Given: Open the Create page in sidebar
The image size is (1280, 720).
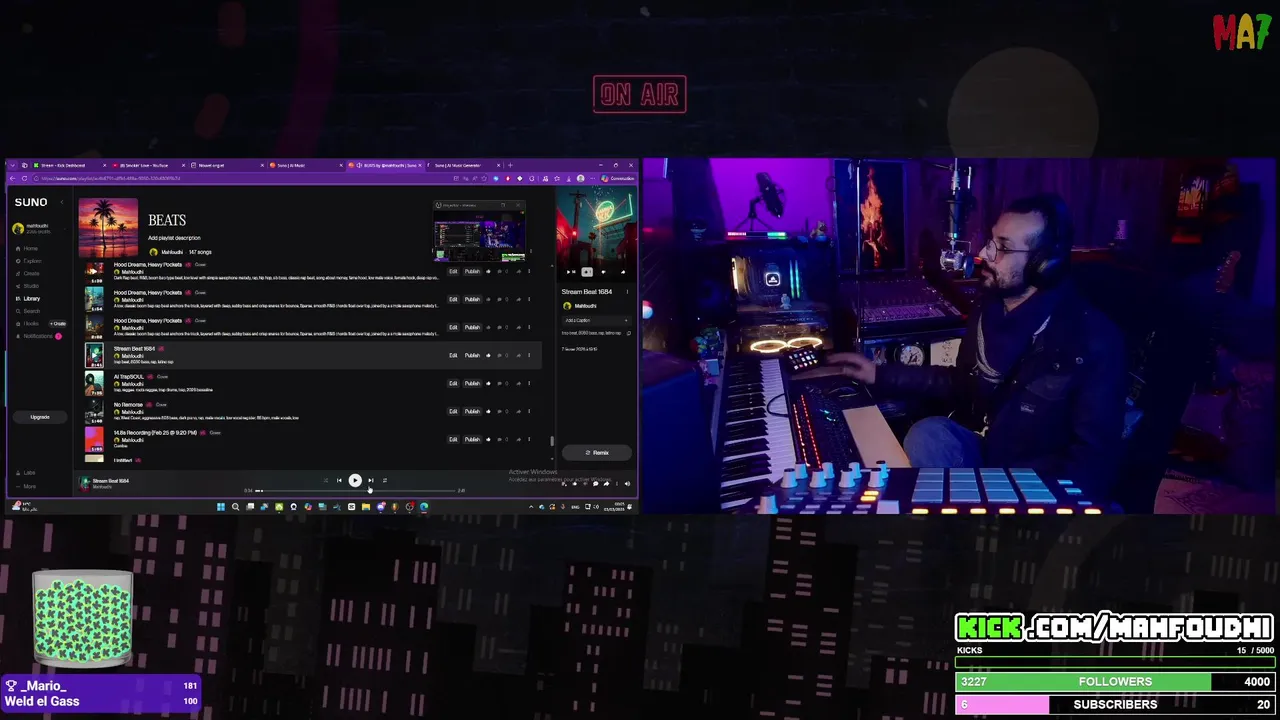Looking at the screenshot, I should pos(30,273).
